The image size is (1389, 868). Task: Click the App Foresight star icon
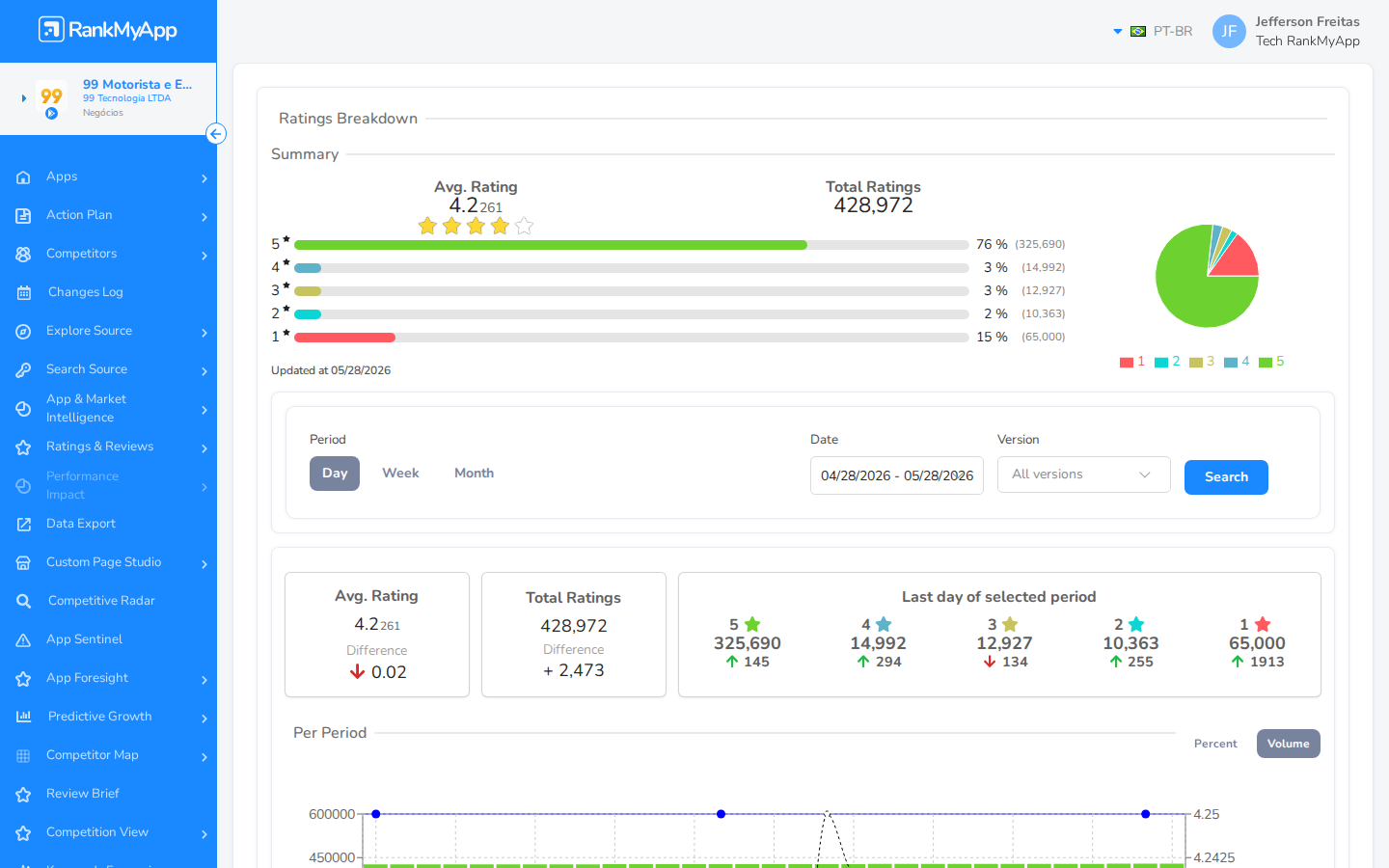click(23, 679)
